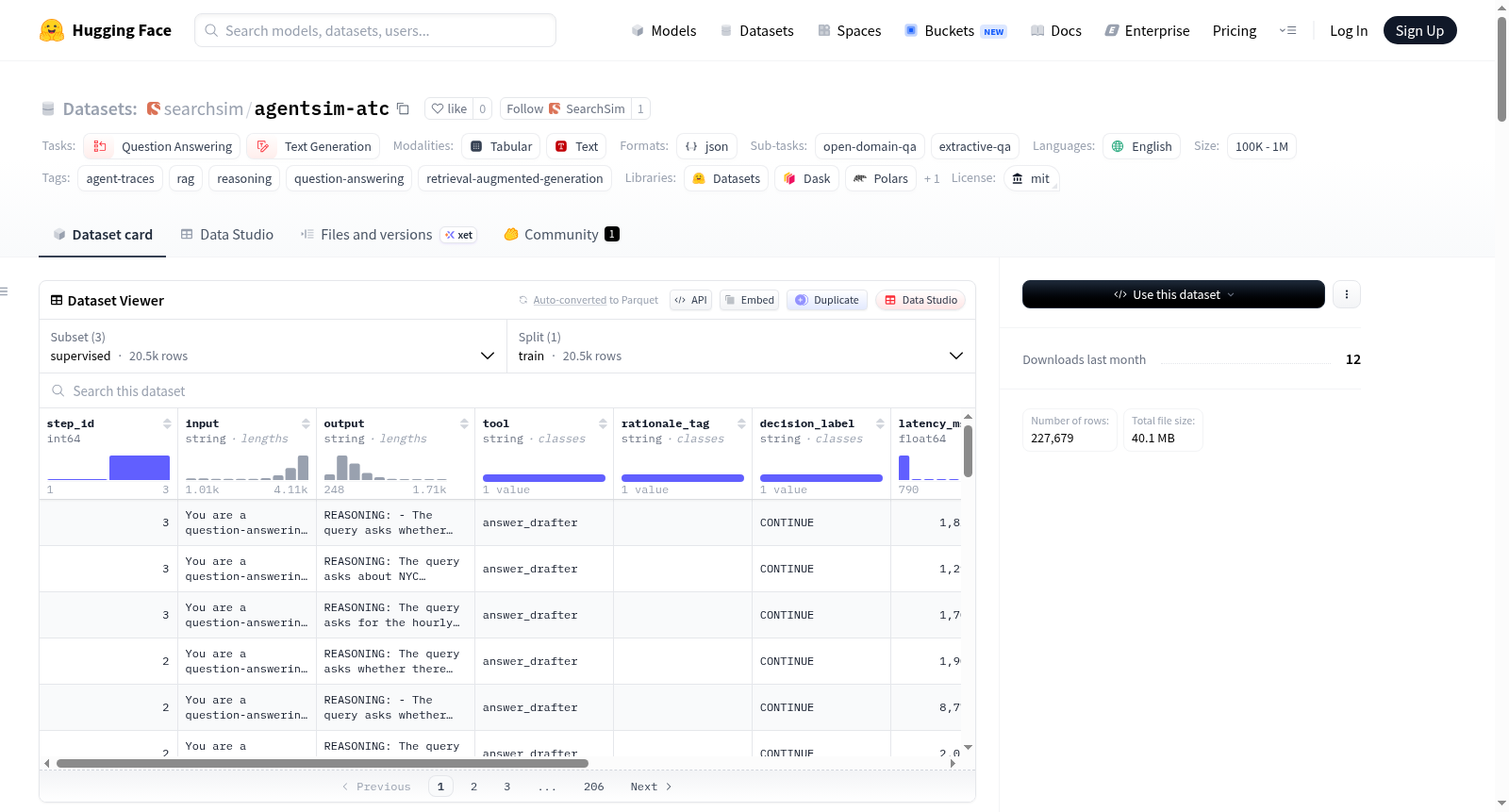Click the Search this dataset field

coord(507,390)
